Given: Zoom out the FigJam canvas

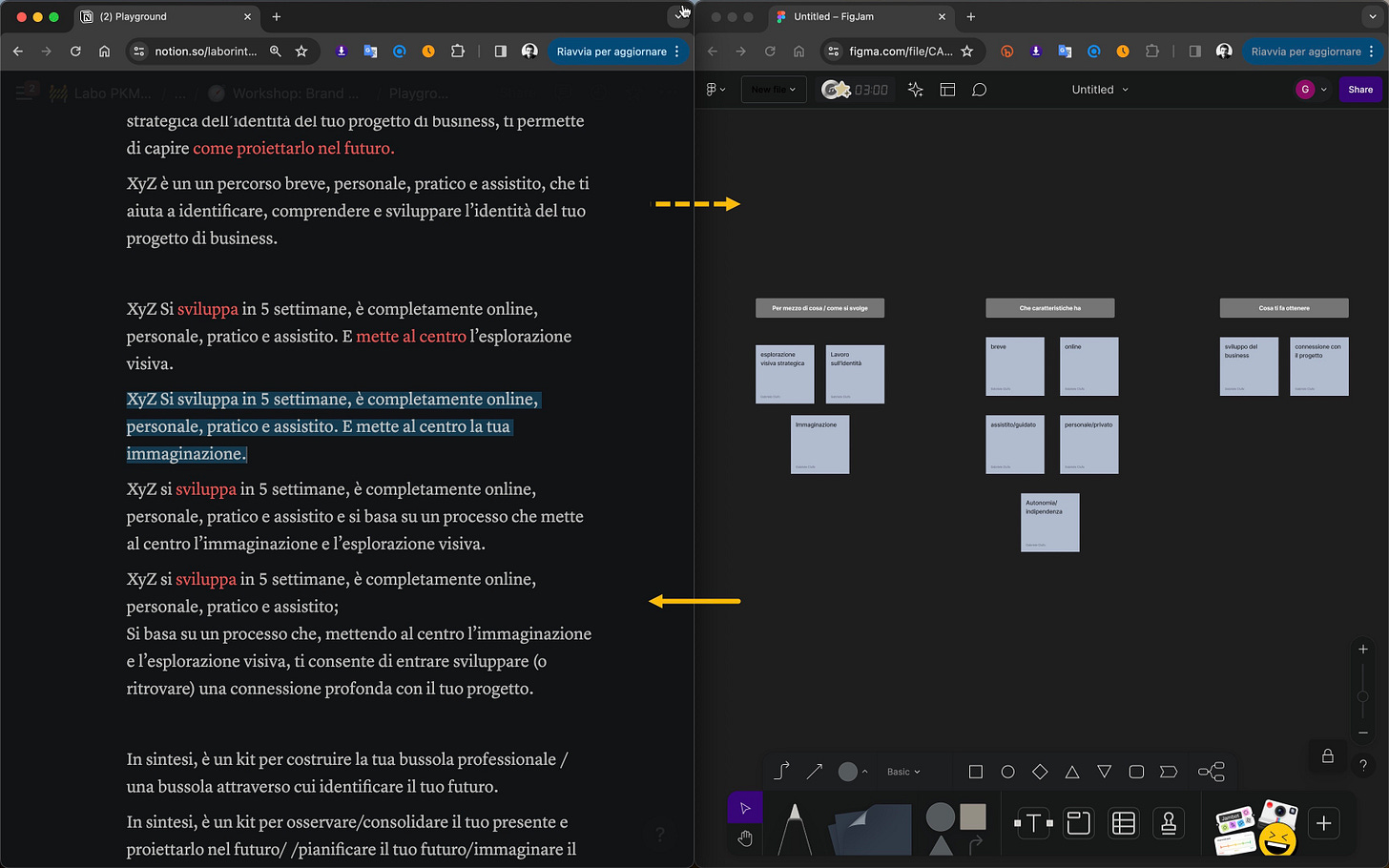Looking at the screenshot, I should point(1363,733).
